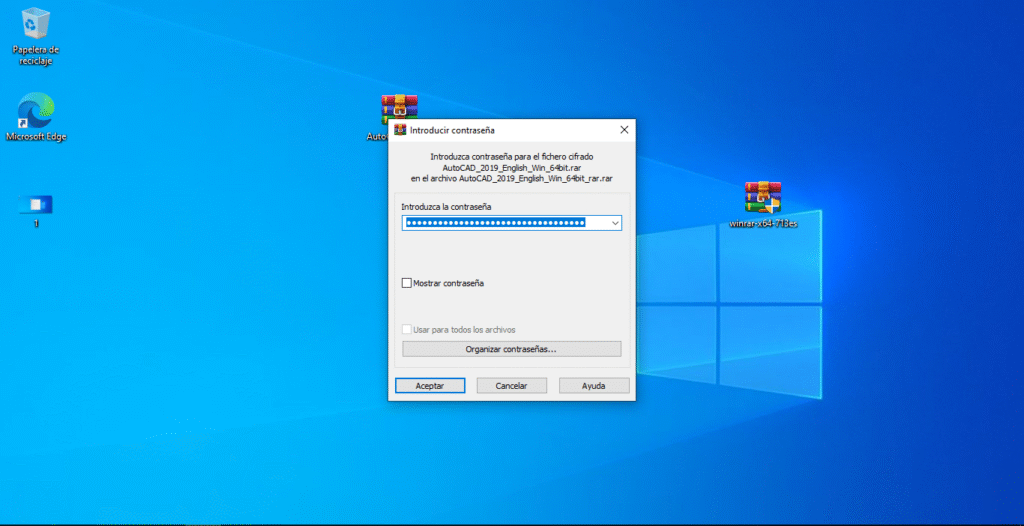Screen dimensions: 1024x526
Task: Tick the Mostrar contraseña checkbox
Action: click(x=407, y=283)
